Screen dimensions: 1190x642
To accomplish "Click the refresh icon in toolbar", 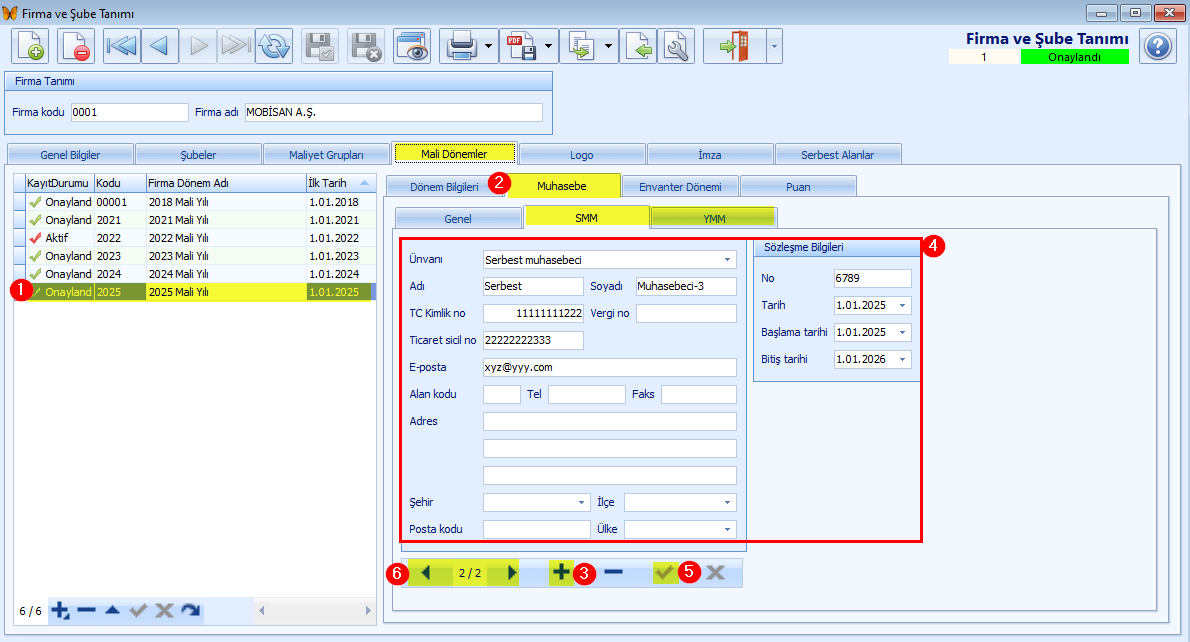I will pyautogui.click(x=273, y=46).
